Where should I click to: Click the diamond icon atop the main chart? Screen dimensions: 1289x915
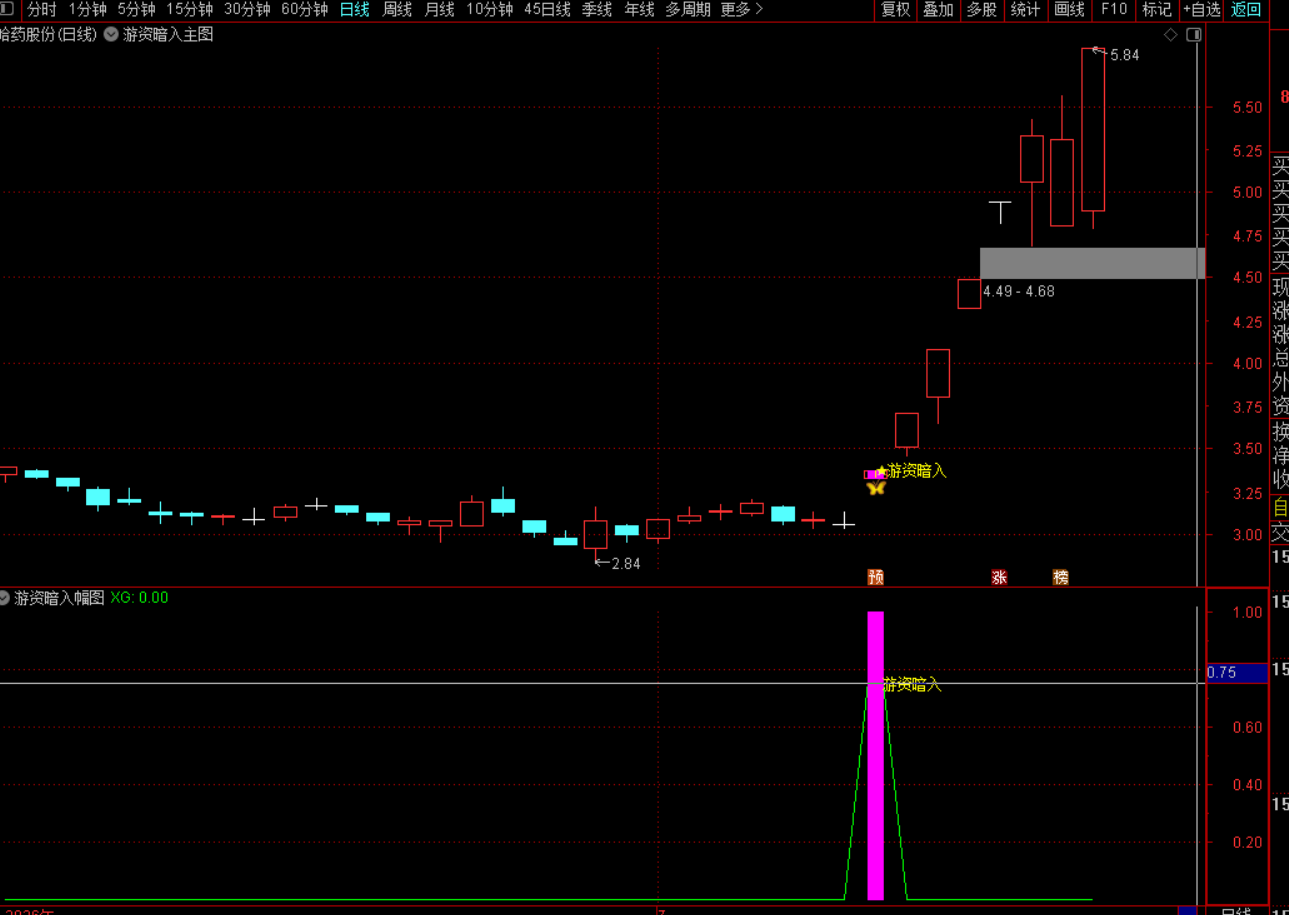pyautogui.click(x=1170, y=35)
